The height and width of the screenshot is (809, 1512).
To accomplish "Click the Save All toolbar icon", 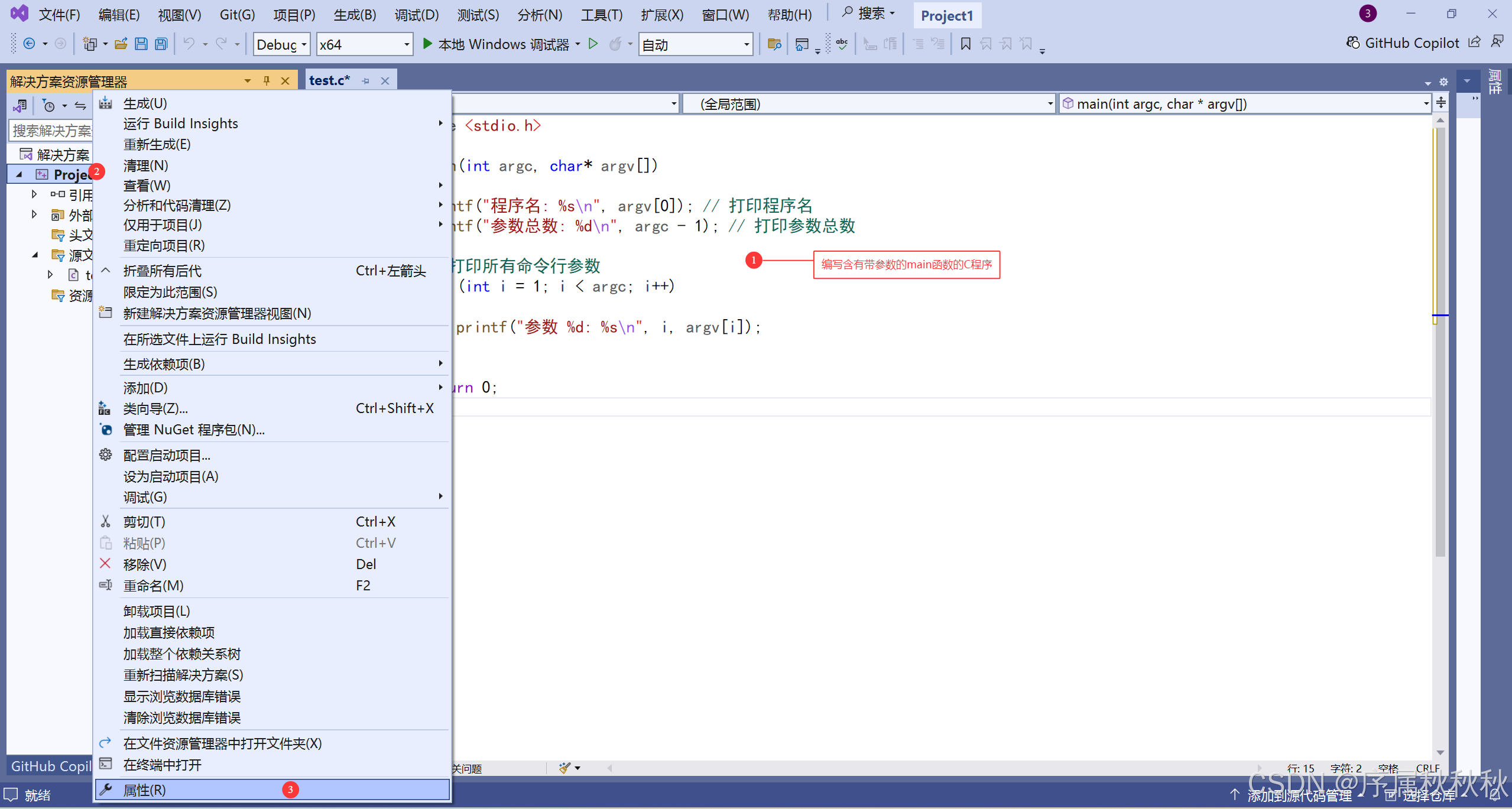I will (x=161, y=44).
